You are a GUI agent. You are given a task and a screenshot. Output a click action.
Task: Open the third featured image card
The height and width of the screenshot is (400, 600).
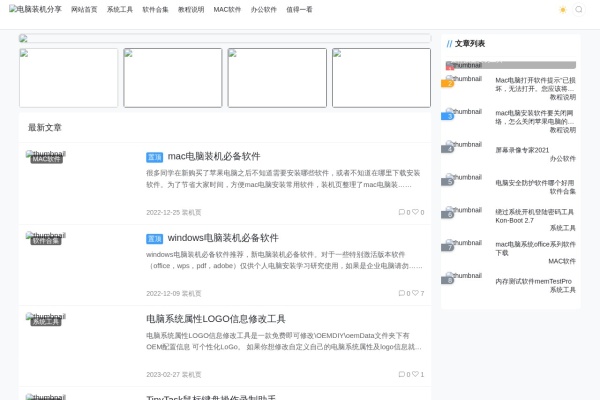click(277, 78)
